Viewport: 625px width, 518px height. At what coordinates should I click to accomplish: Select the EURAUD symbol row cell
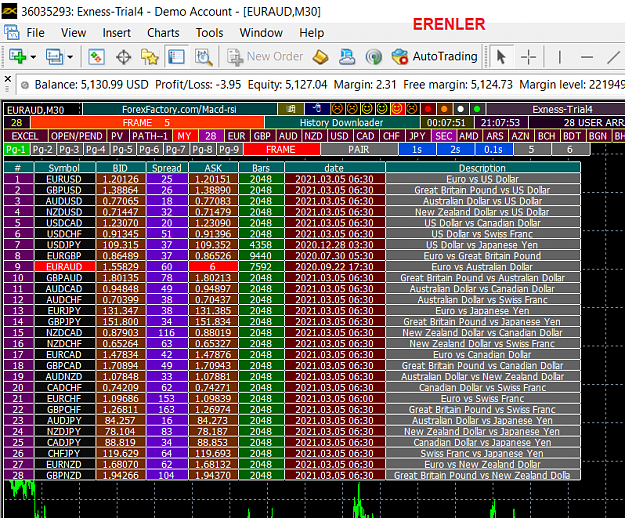tap(65, 267)
